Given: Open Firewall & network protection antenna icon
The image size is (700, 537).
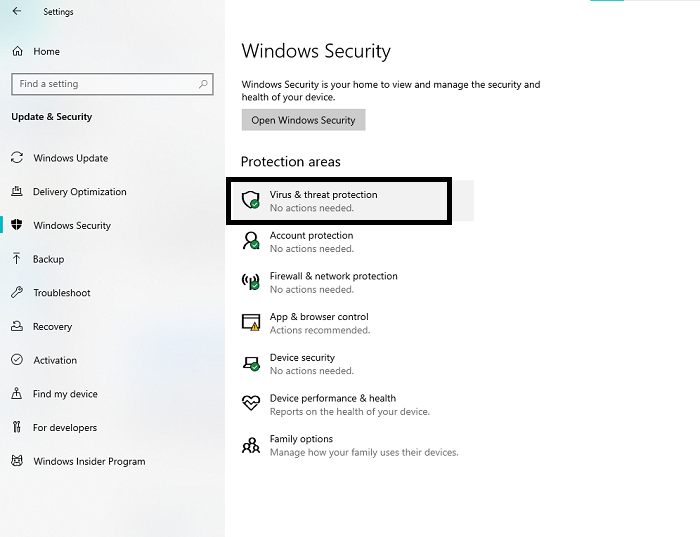Looking at the screenshot, I should click(251, 281).
